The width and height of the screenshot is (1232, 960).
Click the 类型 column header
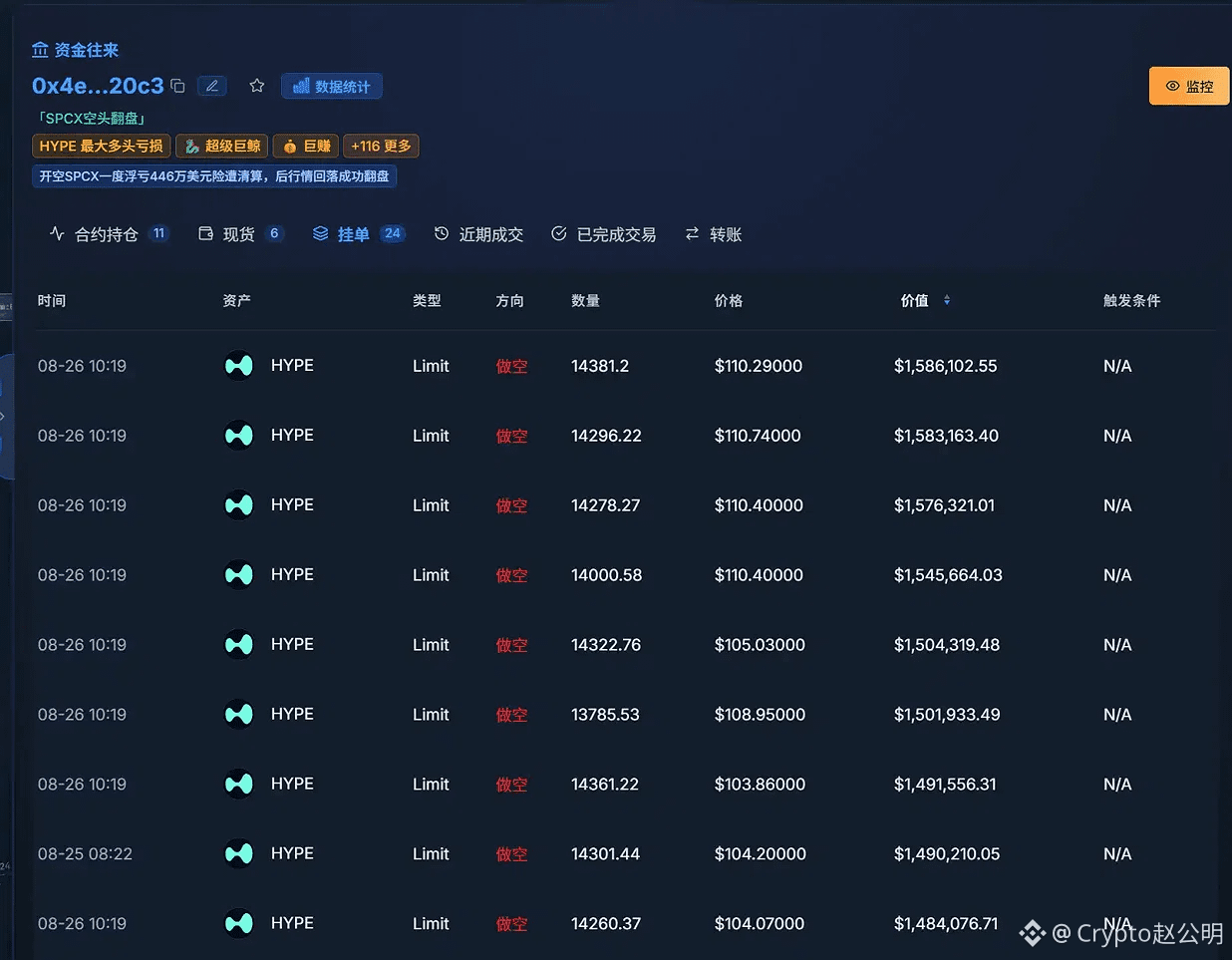coord(427,300)
